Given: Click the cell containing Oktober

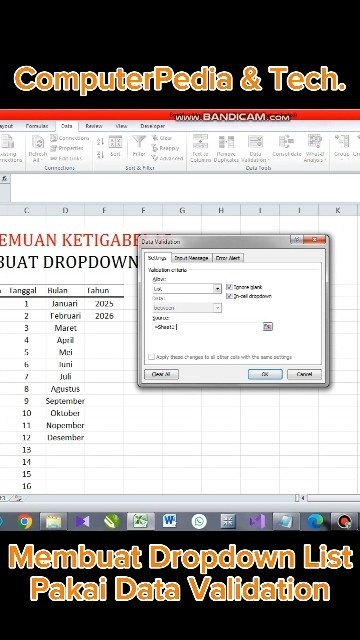Looking at the screenshot, I should click(65, 413).
